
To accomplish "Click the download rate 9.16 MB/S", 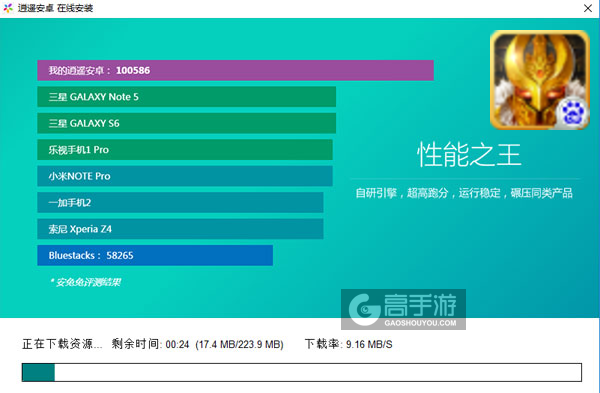I will tap(369, 345).
